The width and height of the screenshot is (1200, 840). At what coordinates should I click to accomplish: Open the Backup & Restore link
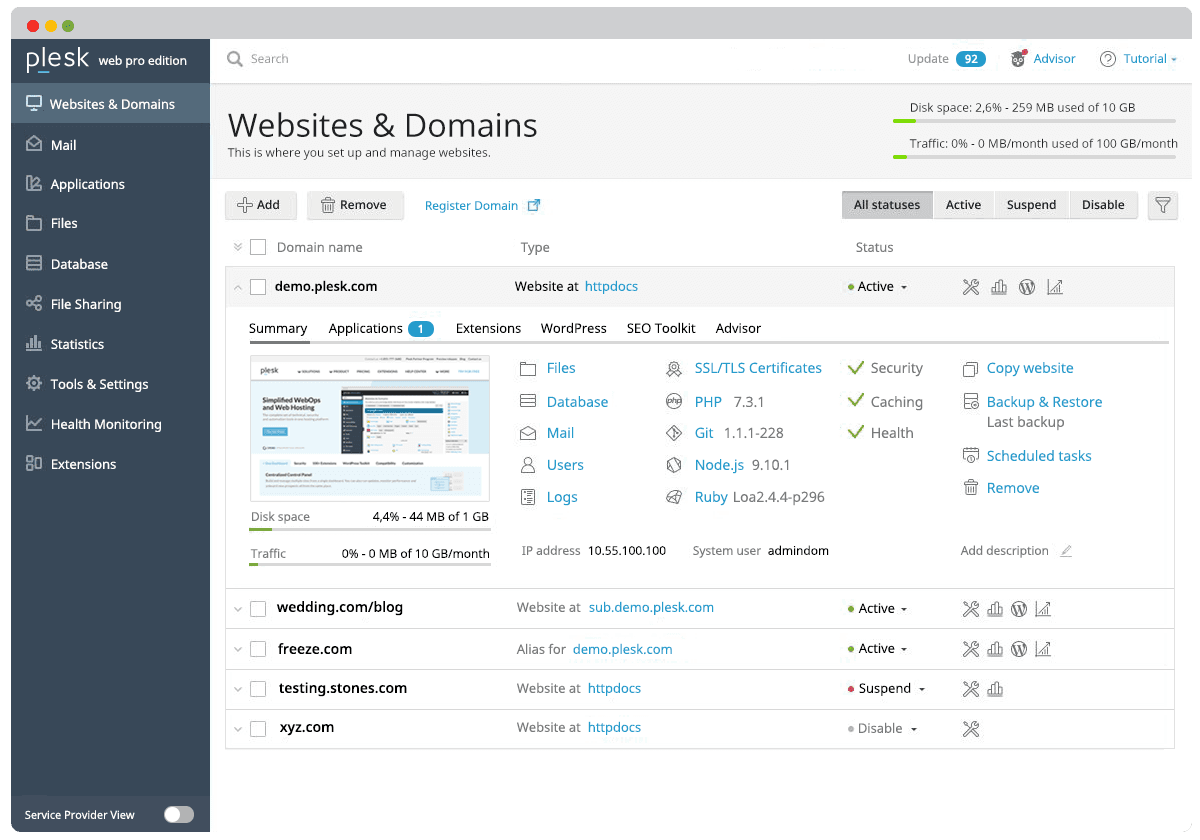[x=1044, y=402]
